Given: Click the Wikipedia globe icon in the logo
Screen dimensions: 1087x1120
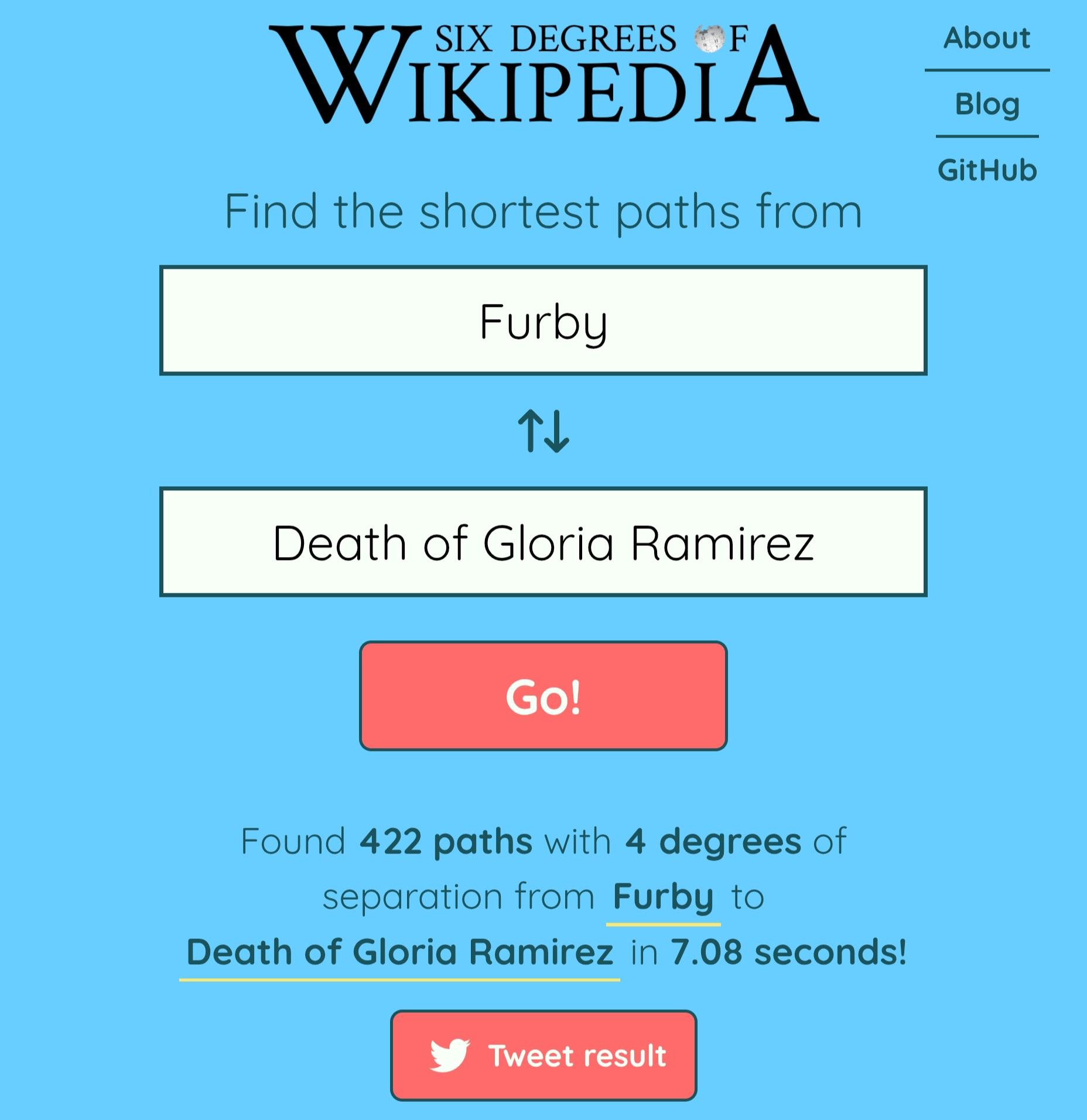Looking at the screenshot, I should pos(709,39).
